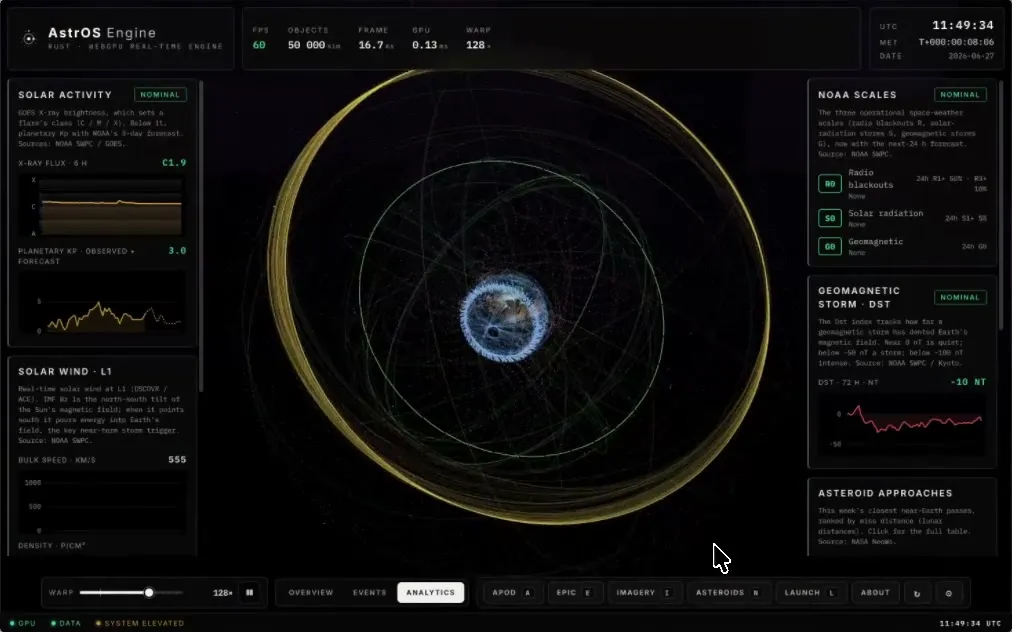Image resolution: width=1012 pixels, height=632 pixels.
Task: Click the FPS 60 readout
Action: tap(259, 38)
